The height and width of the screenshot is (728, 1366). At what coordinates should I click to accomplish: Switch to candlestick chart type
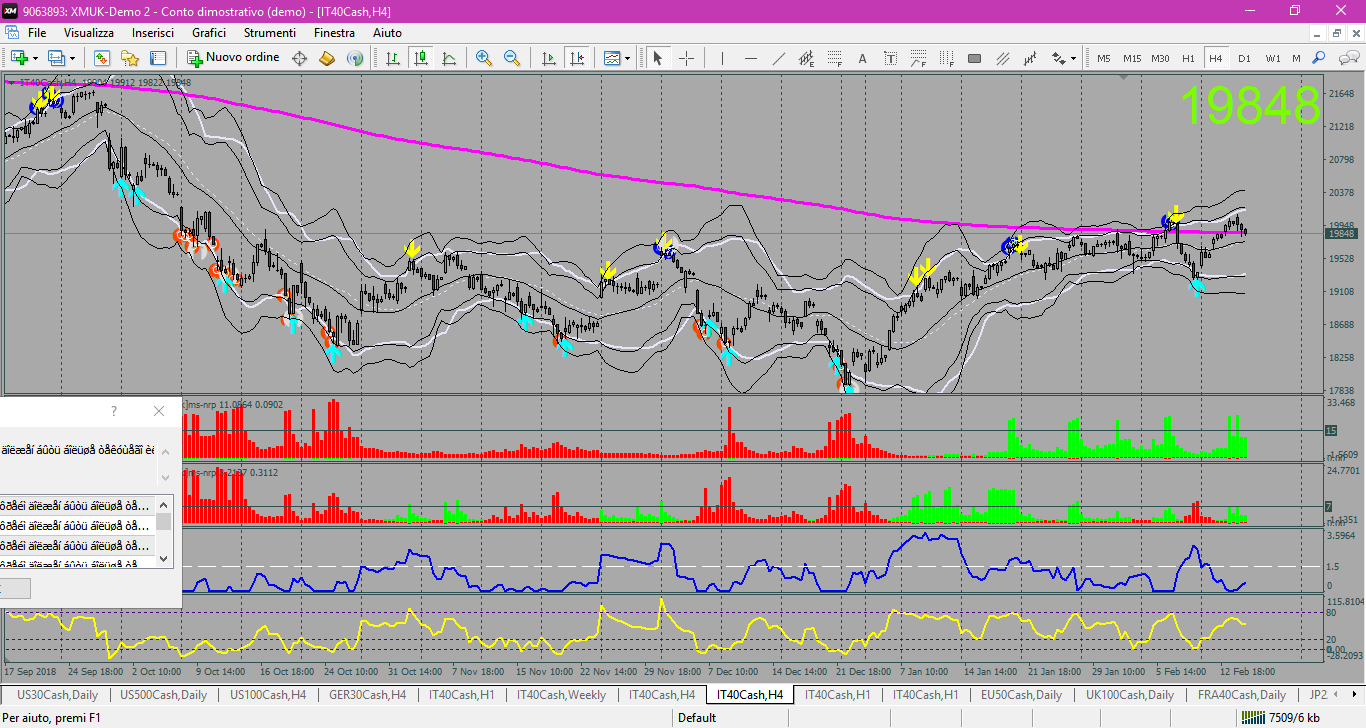tap(421, 58)
